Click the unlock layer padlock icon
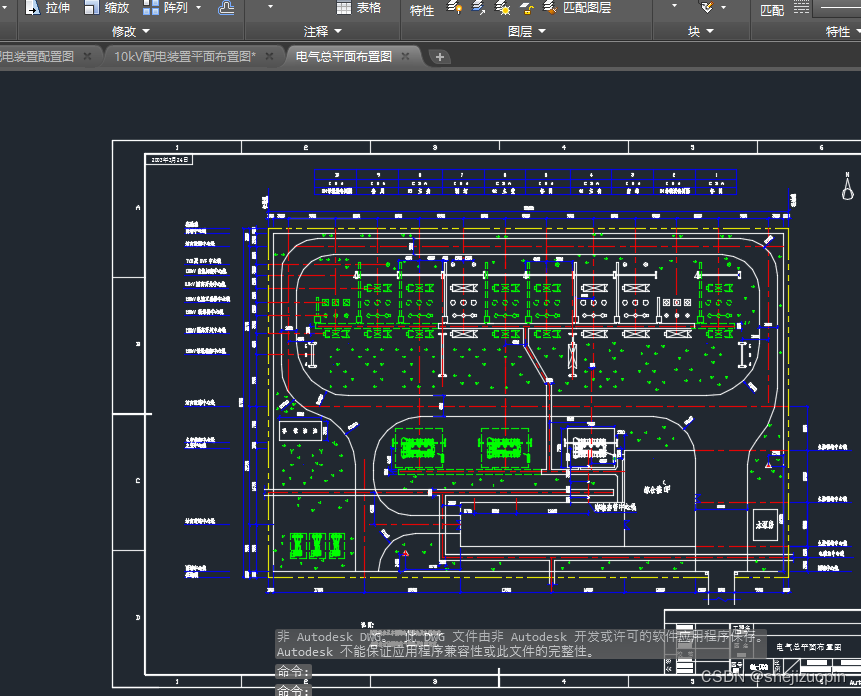861x696 pixels. [x=527, y=8]
